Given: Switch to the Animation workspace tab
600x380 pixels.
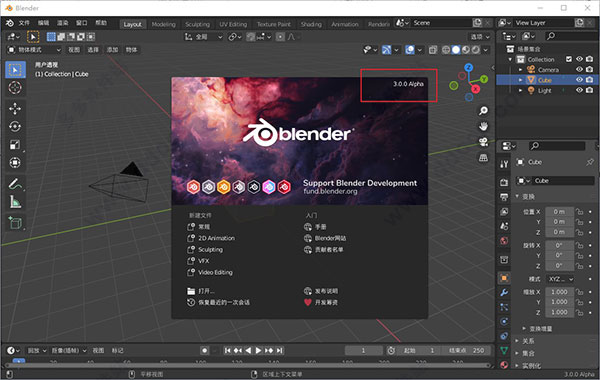Looking at the screenshot, I should point(345,24).
